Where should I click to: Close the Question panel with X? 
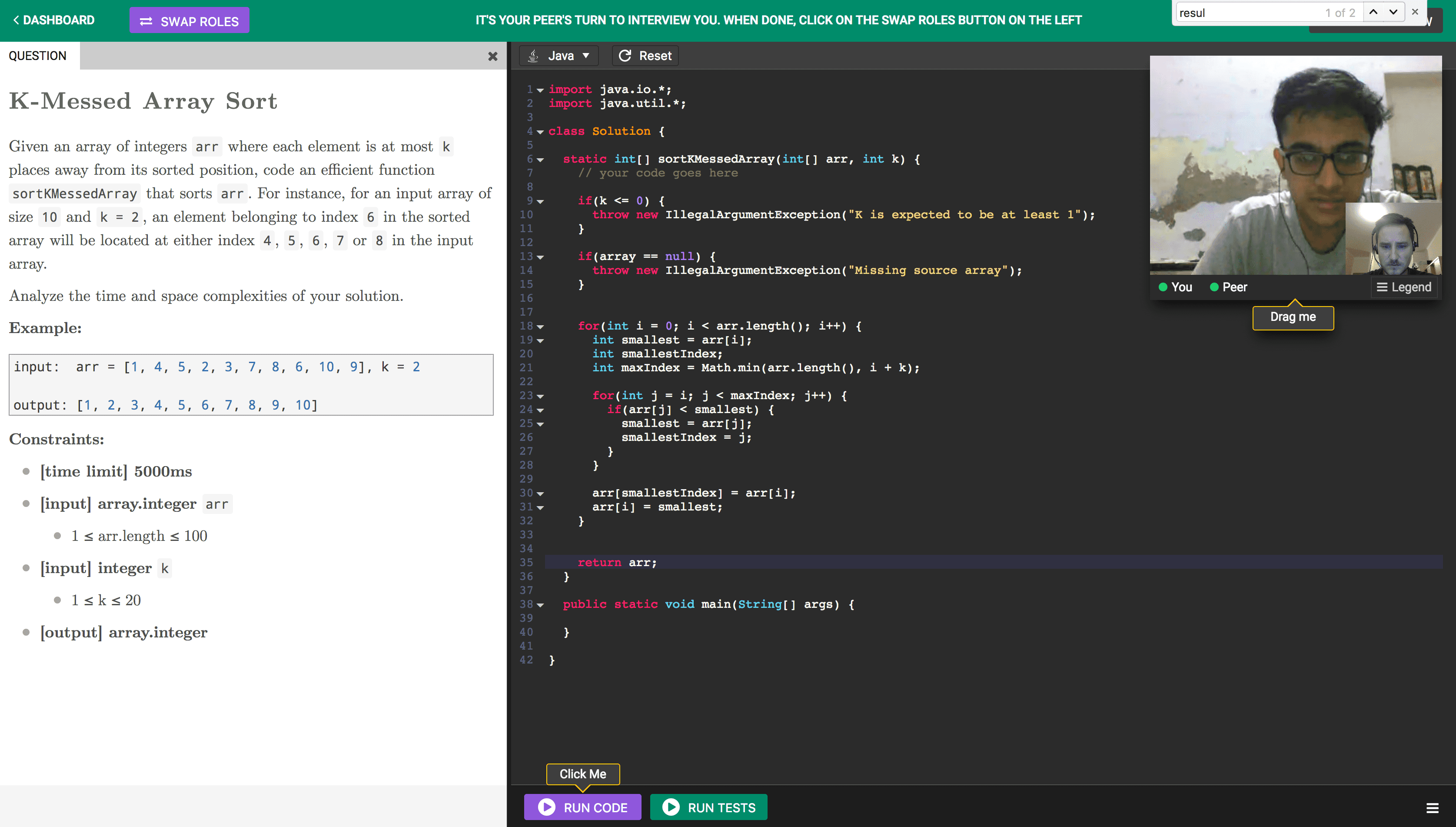492,56
